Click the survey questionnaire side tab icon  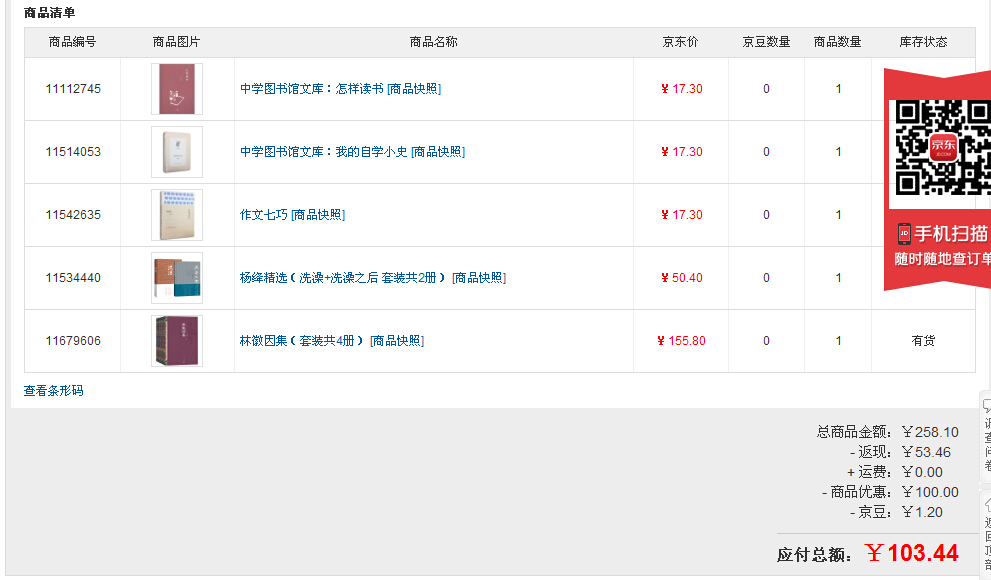(986, 406)
